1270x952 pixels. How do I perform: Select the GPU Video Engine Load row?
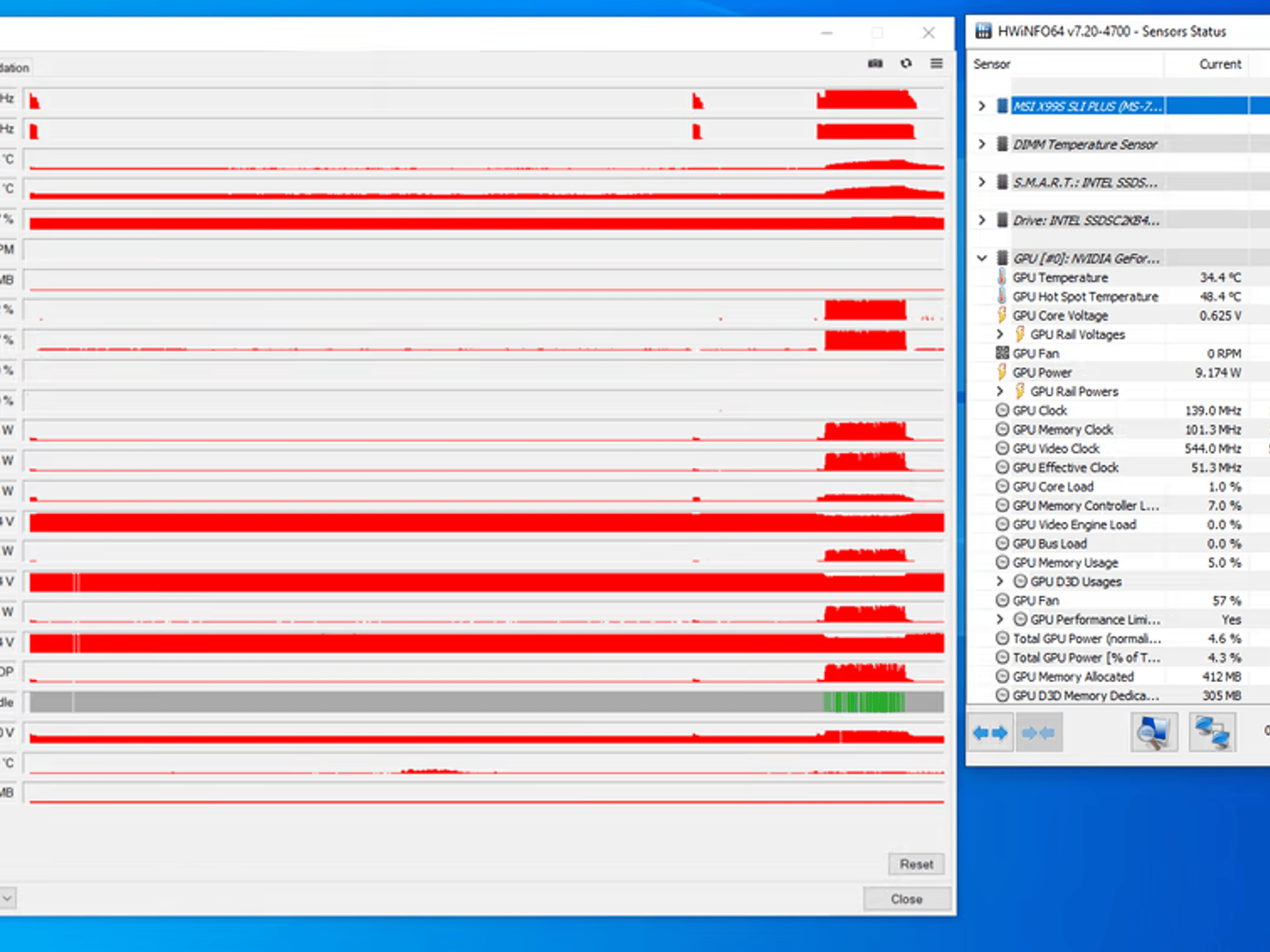pos(1119,525)
